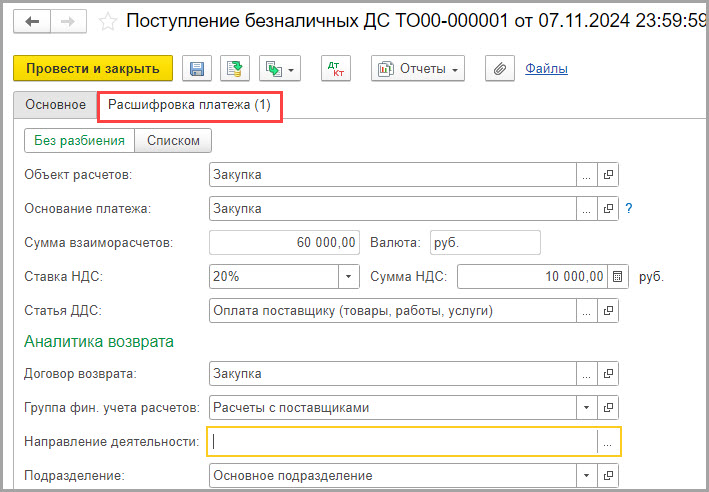Image resolution: width=709 pixels, height=492 pixels.
Task: Go back with left arrow
Action: pyautogui.click(x=32, y=21)
